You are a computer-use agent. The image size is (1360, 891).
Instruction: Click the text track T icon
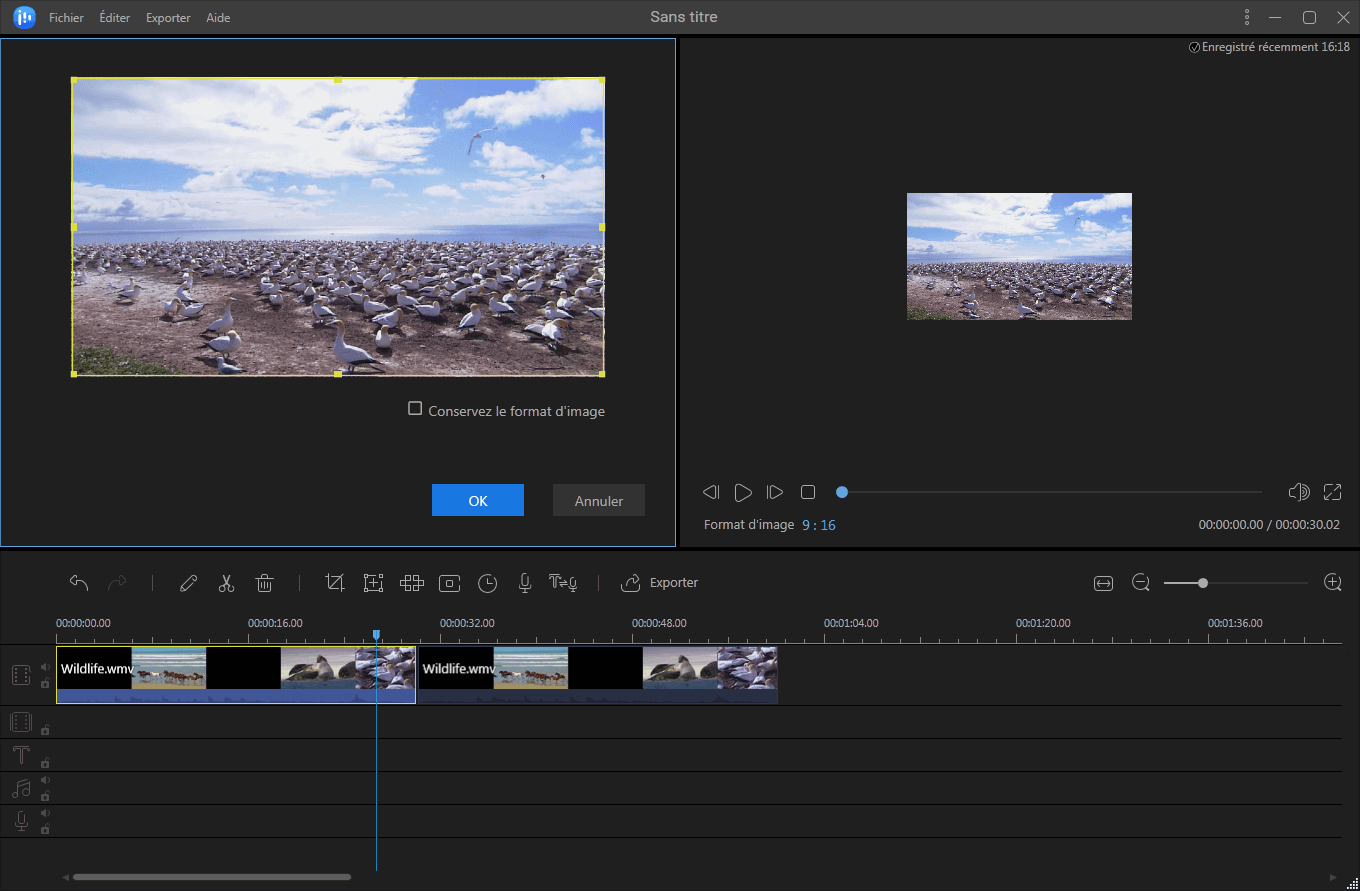(21, 755)
